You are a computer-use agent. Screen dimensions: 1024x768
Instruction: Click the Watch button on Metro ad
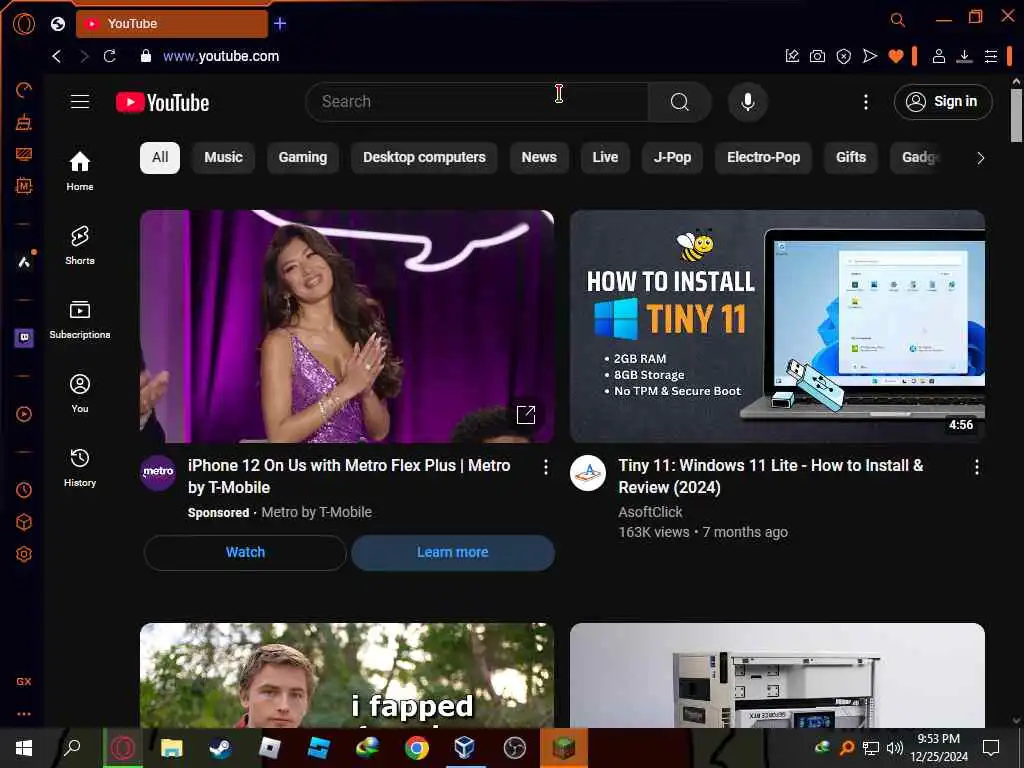click(245, 552)
